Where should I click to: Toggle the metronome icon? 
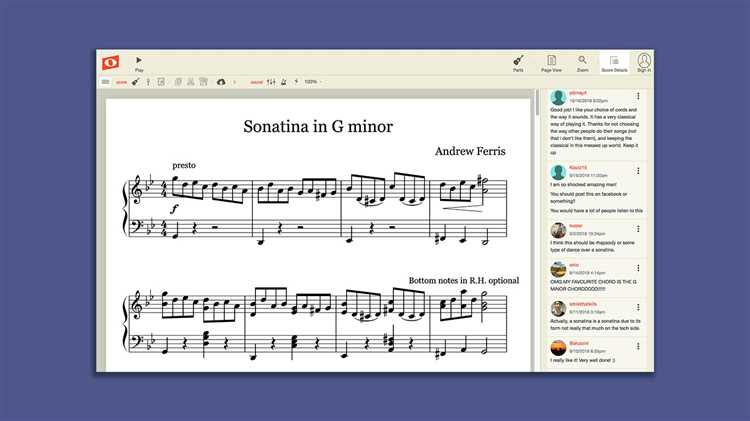click(284, 82)
